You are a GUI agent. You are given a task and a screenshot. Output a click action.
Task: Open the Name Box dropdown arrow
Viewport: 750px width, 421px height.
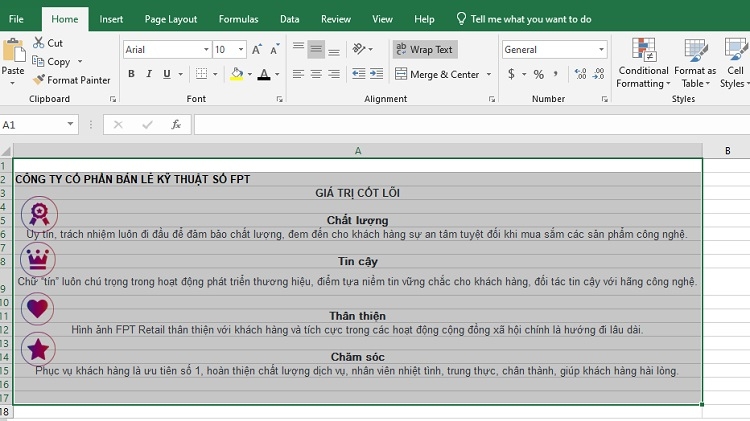tap(70, 124)
